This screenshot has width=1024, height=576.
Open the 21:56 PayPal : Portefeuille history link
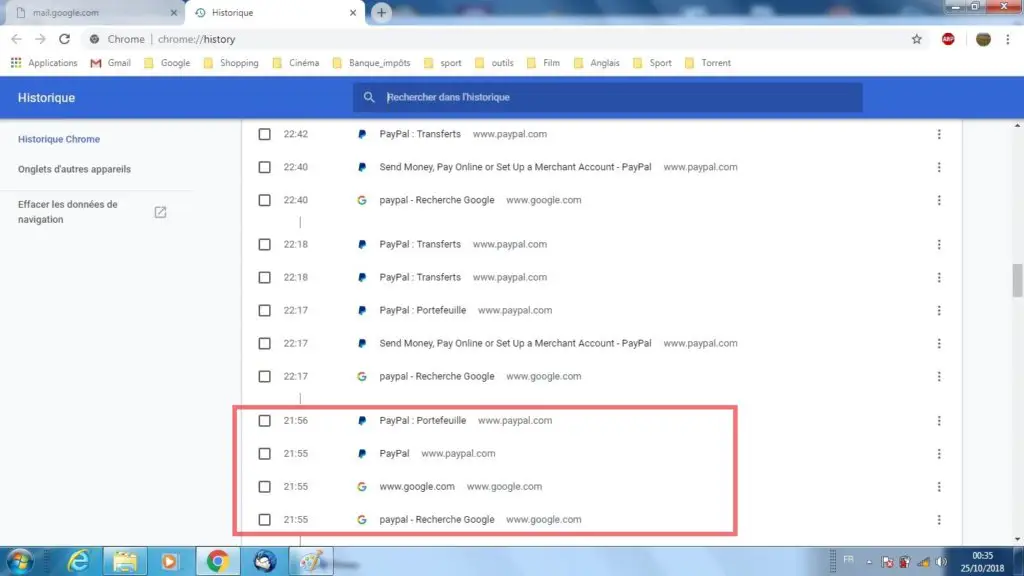click(423, 421)
